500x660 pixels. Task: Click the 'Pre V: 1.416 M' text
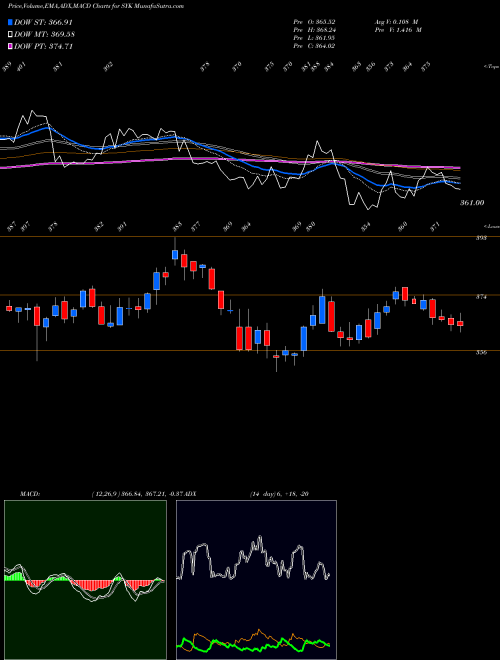(x=398, y=30)
